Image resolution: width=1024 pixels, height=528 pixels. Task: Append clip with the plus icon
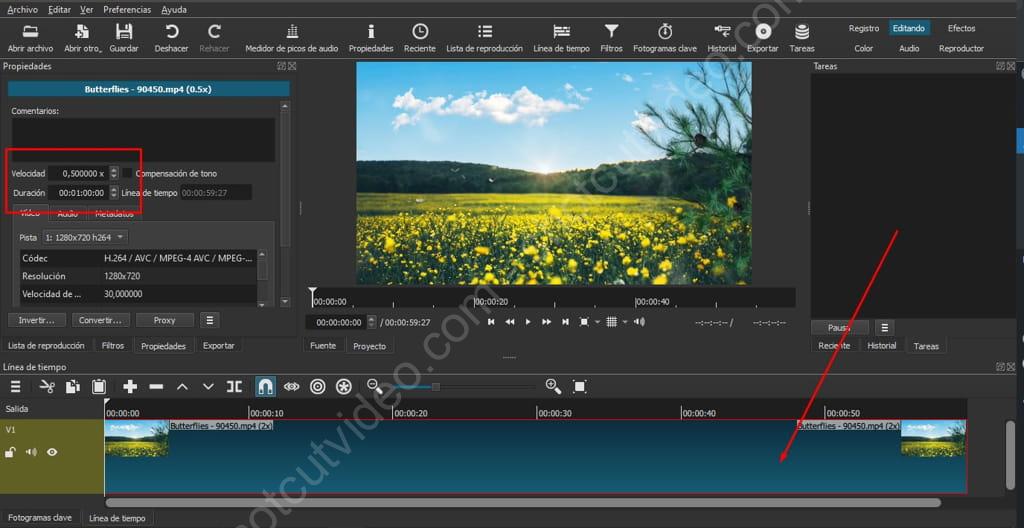tap(130, 387)
